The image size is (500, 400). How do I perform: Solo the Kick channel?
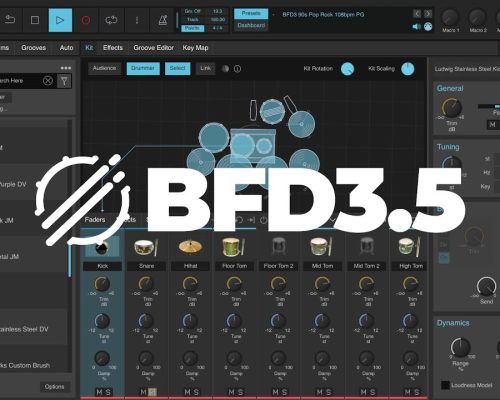(108, 392)
